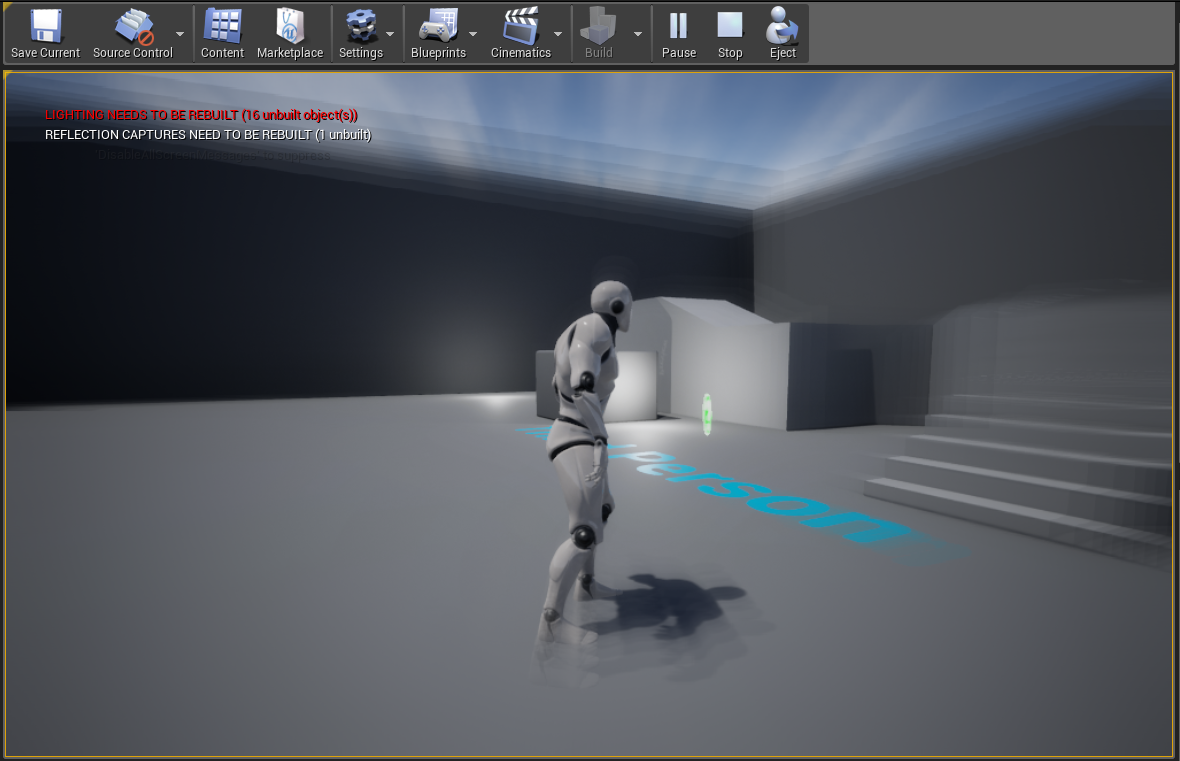Click the reflection captures need rebuilt message
The image size is (1180, 761).
click(208, 135)
